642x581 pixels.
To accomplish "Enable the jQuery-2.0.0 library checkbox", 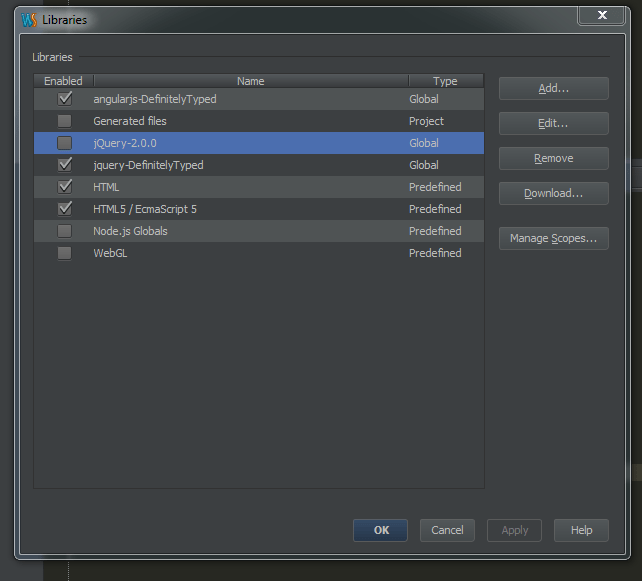I will click(65, 143).
